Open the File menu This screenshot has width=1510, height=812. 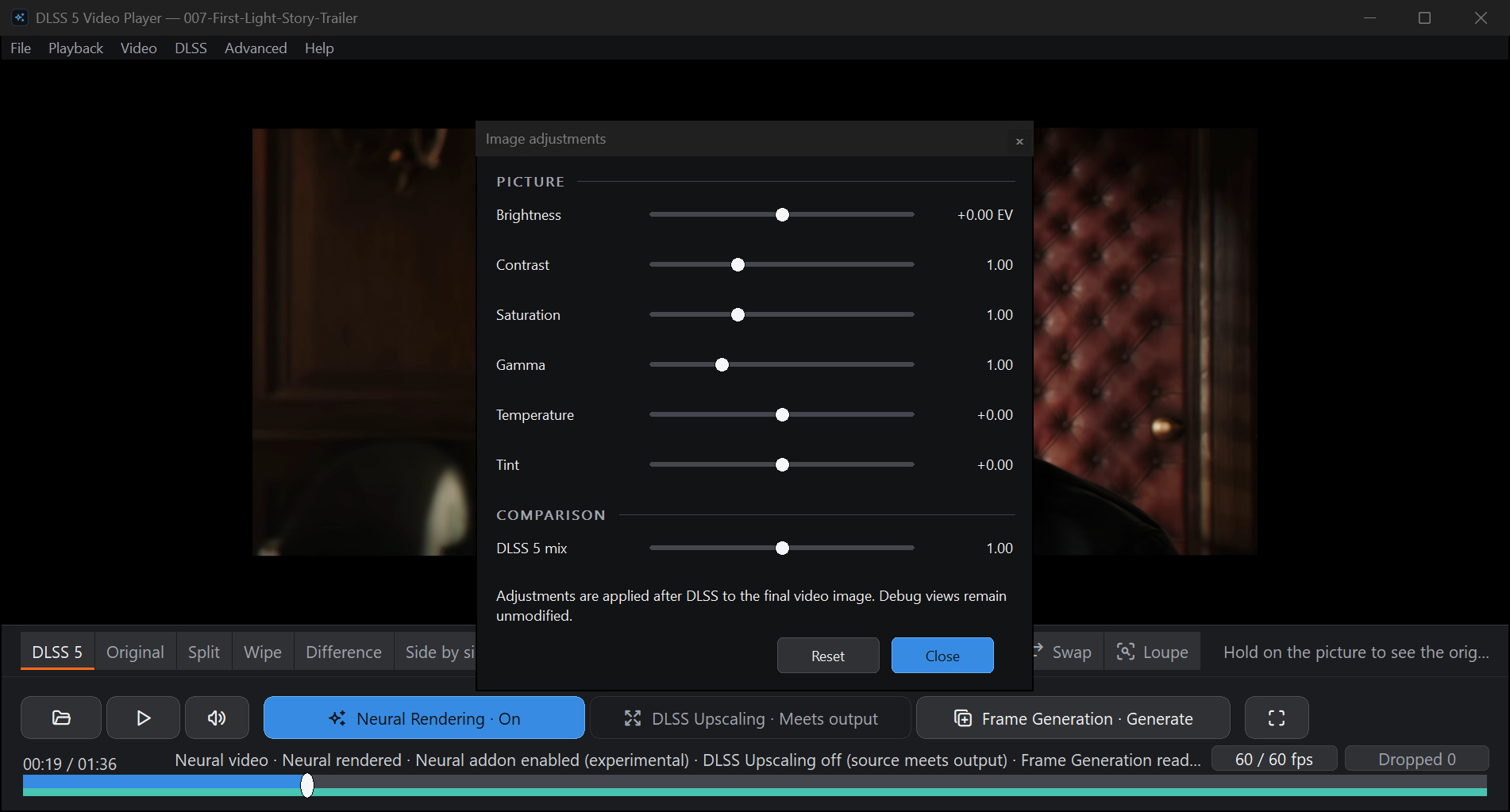(x=21, y=48)
